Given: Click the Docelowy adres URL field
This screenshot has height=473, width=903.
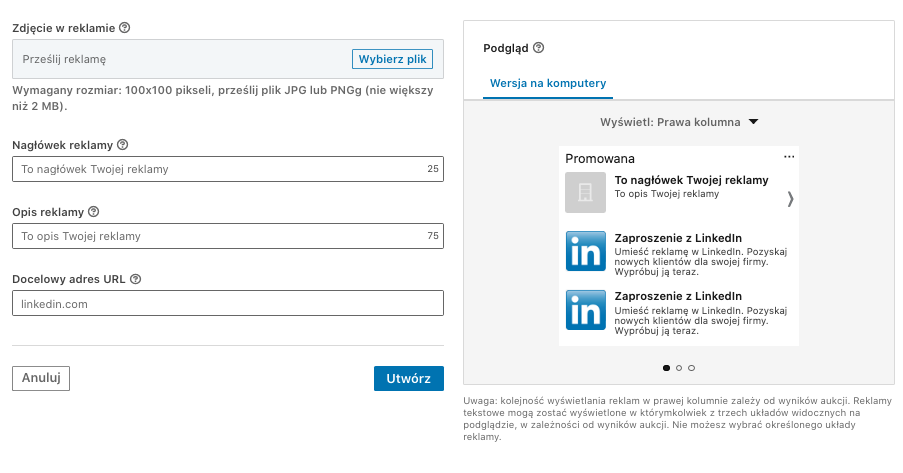Looking at the screenshot, I should coord(227,303).
